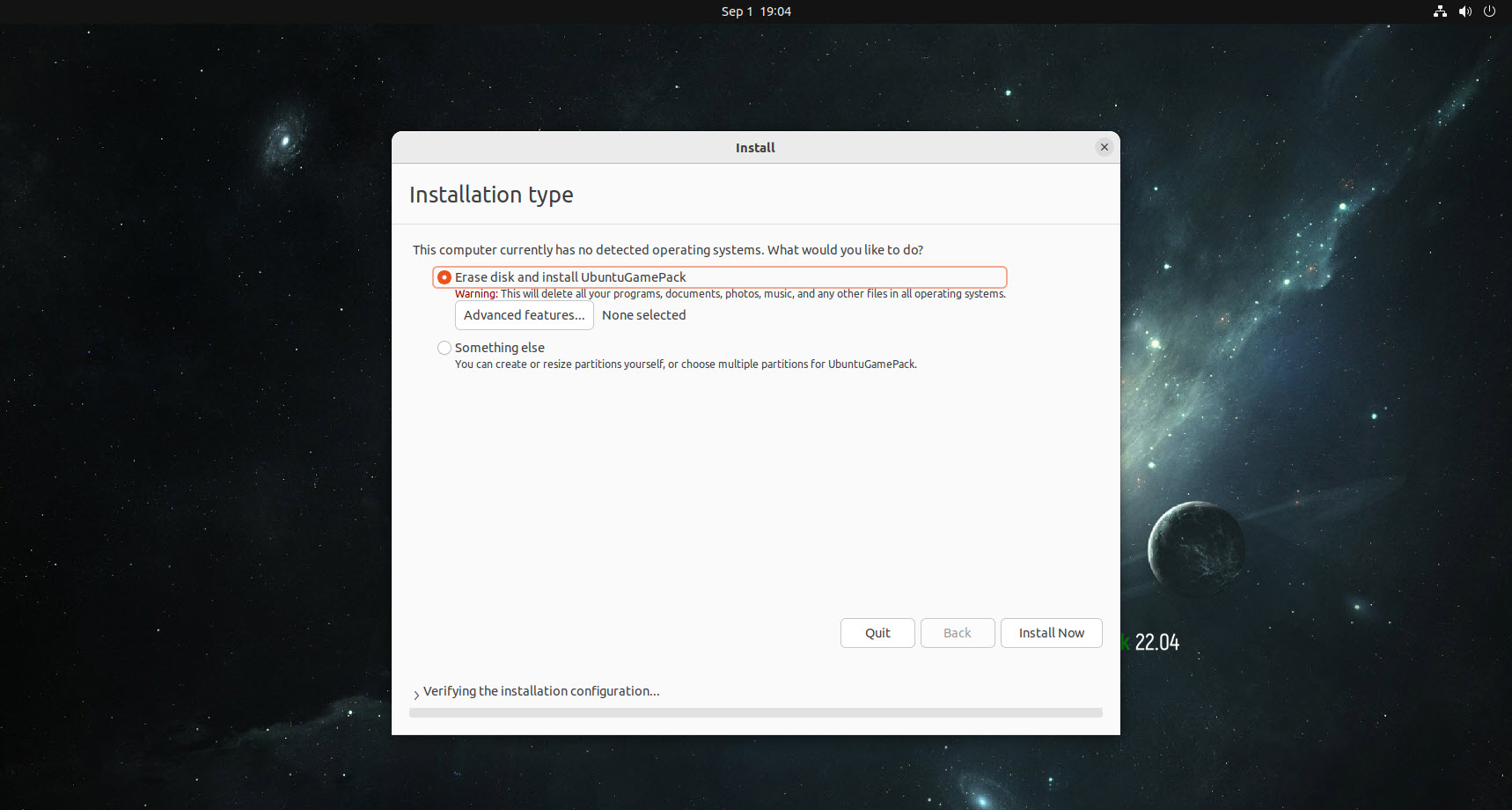
Task: Click the Install Now button
Action: pyautogui.click(x=1051, y=633)
